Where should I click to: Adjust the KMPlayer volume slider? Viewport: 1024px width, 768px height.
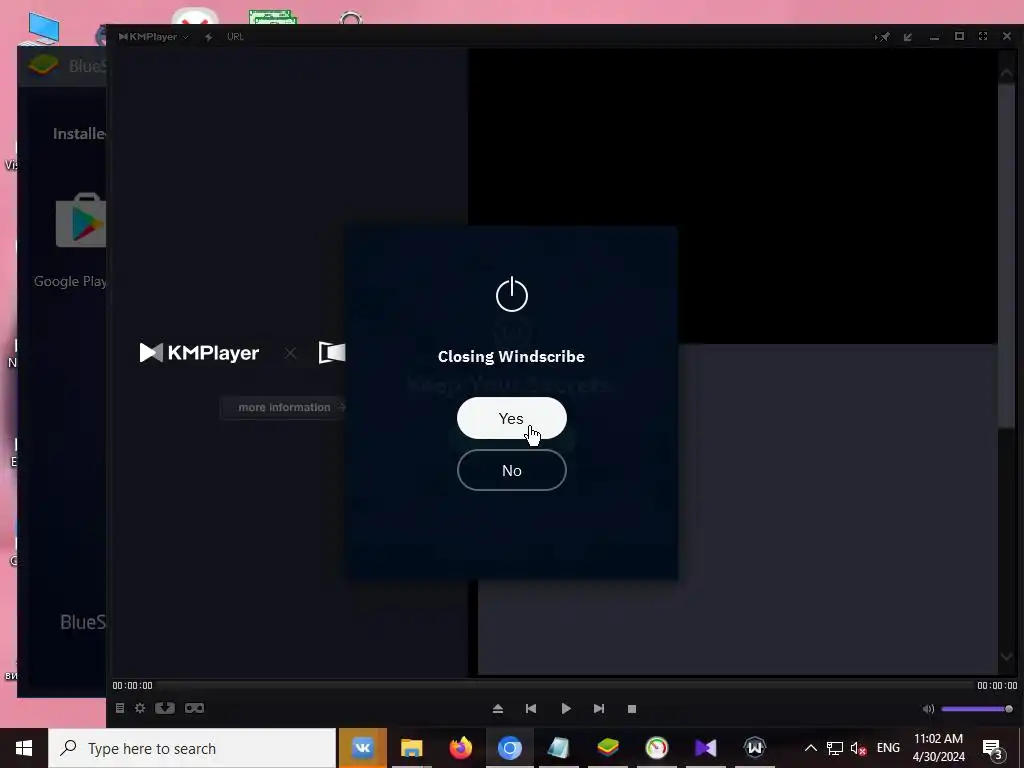pos(977,709)
